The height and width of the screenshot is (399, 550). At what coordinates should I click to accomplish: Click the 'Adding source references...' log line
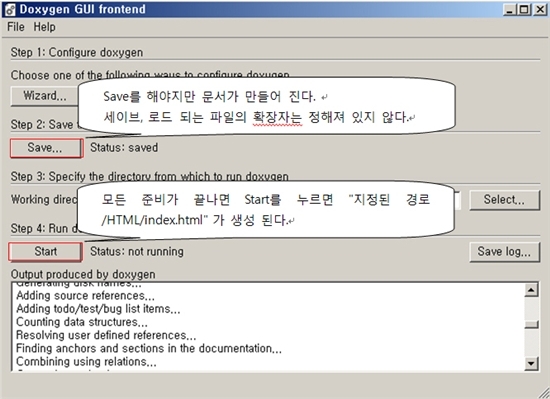tap(85, 296)
